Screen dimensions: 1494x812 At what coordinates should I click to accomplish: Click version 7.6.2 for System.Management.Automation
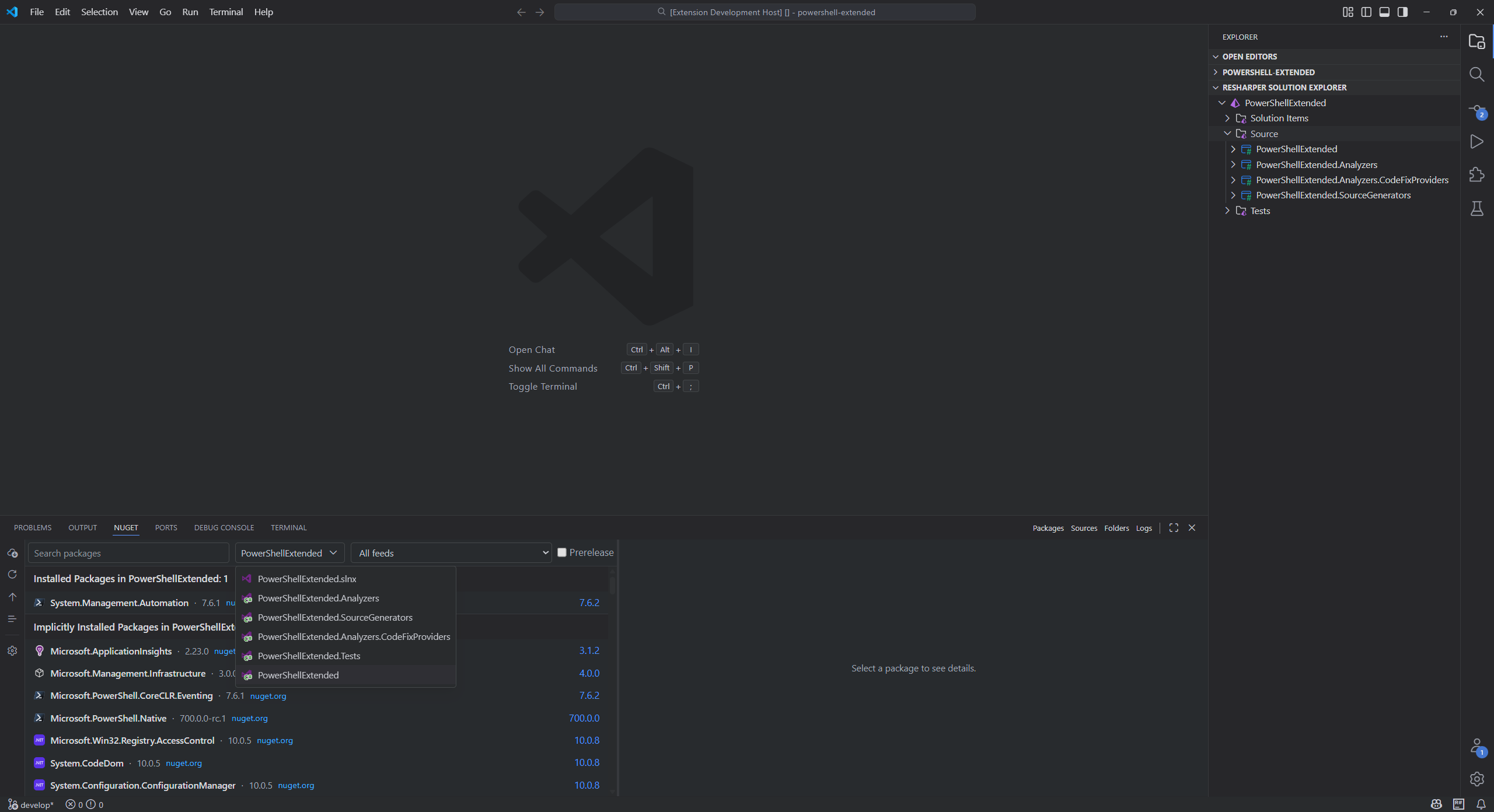point(589,603)
